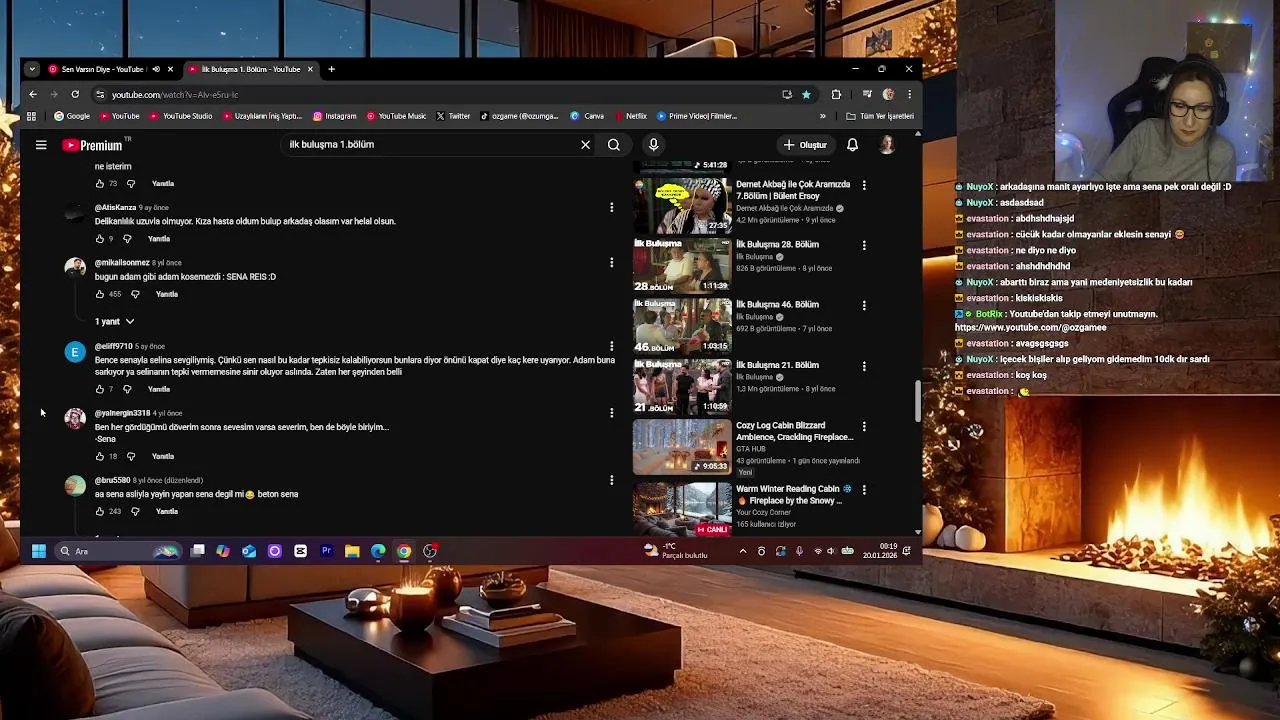Open @yalnergin3318 channel from username
The image size is (1280, 720).
(122, 413)
